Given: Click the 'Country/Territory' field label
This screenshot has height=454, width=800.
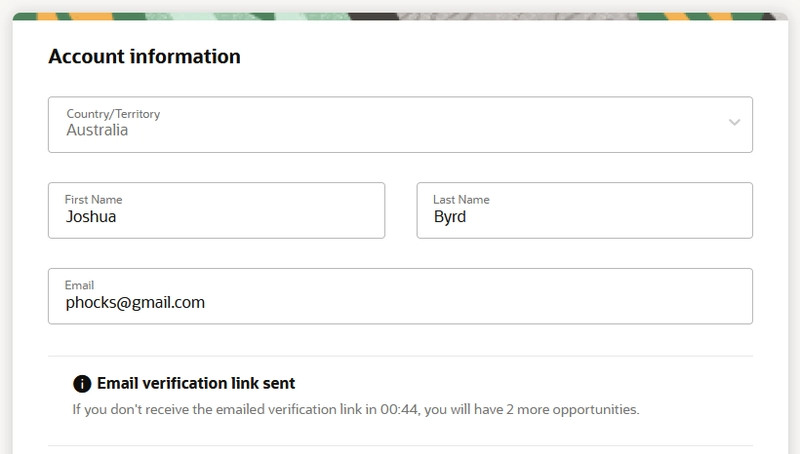Looking at the screenshot, I should click(113, 114).
